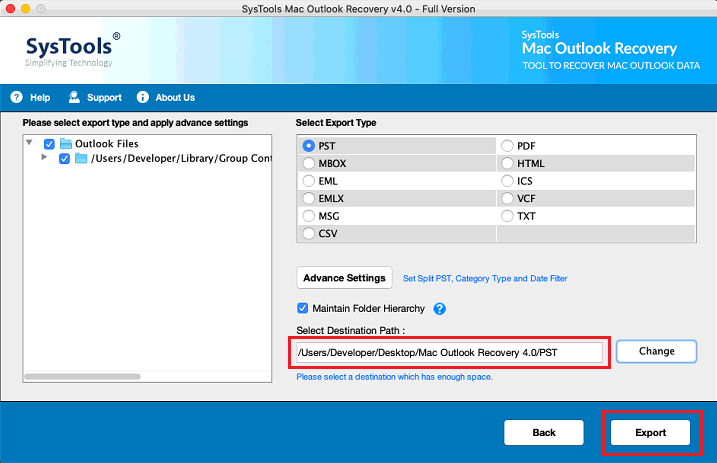Open the About Us menu item

point(175,98)
